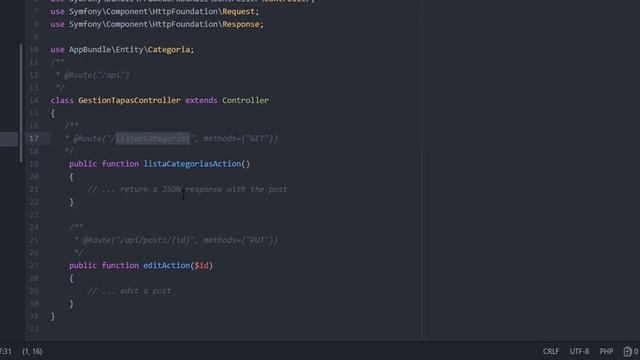Change line endings via CRLF indicator
Viewport: 640px width, 360px height.
click(551, 351)
